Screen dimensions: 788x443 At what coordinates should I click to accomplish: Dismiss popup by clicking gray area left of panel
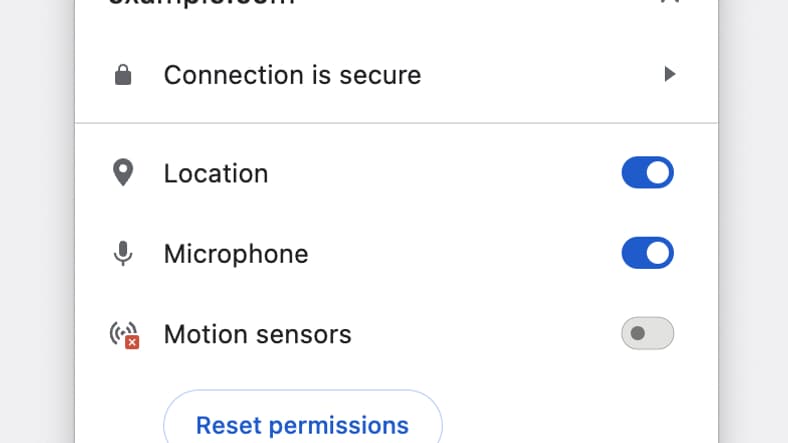pos(35,221)
